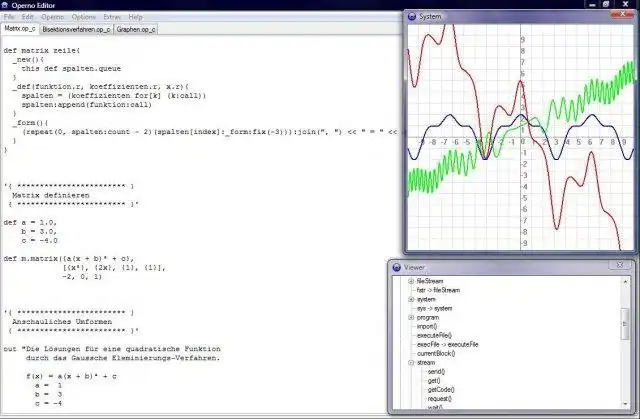Select import() in the Viewer tree
The width and height of the screenshot is (640, 419).
coord(427,326)
